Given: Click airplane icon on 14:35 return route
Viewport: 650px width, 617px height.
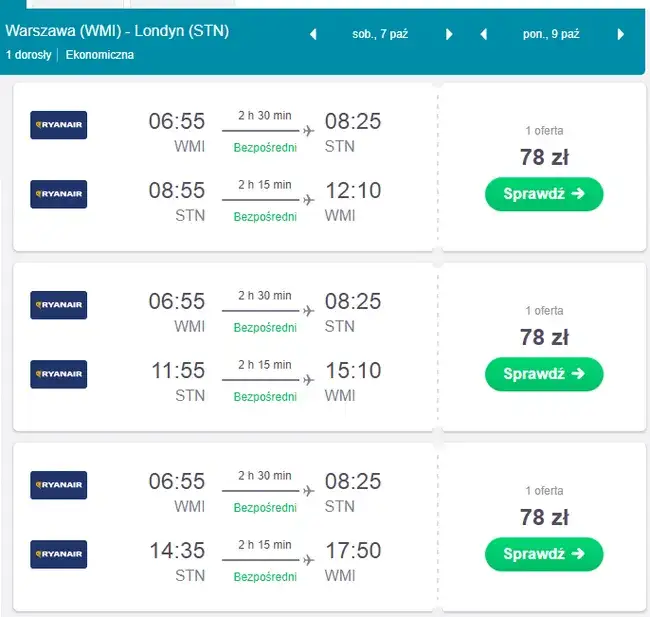Looking at the screenshot, I should pyautogui.click(x=308, y=560).
